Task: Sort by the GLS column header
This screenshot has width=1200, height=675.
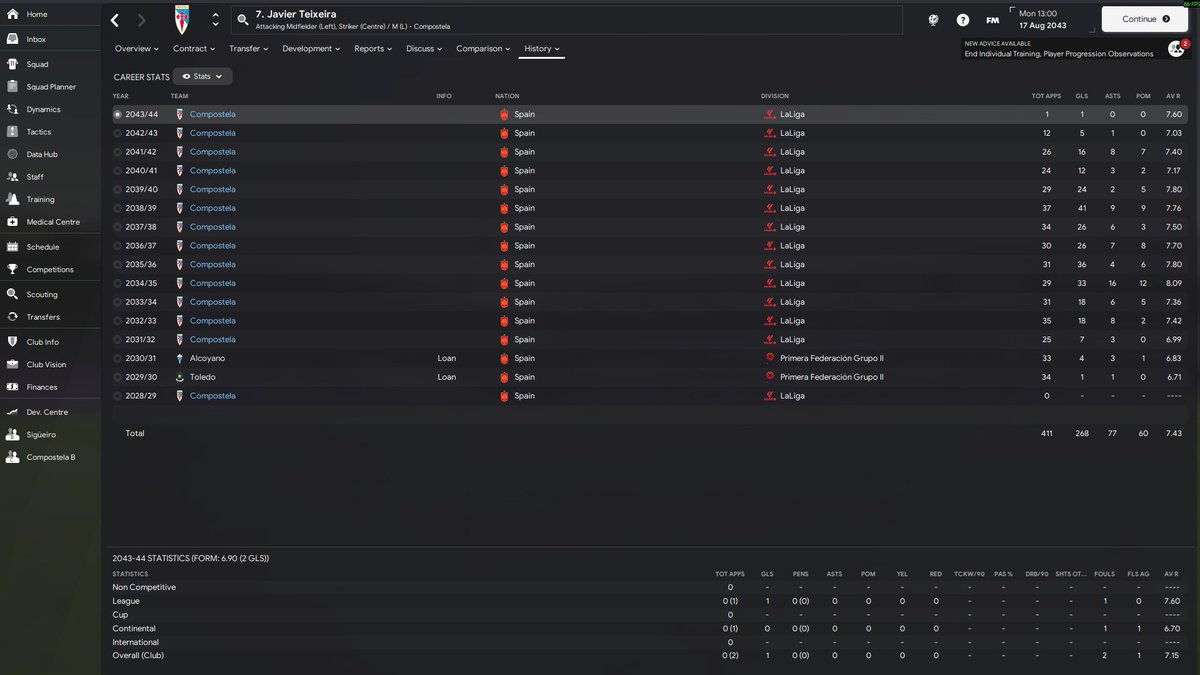Action: (x=1081, y=96)
